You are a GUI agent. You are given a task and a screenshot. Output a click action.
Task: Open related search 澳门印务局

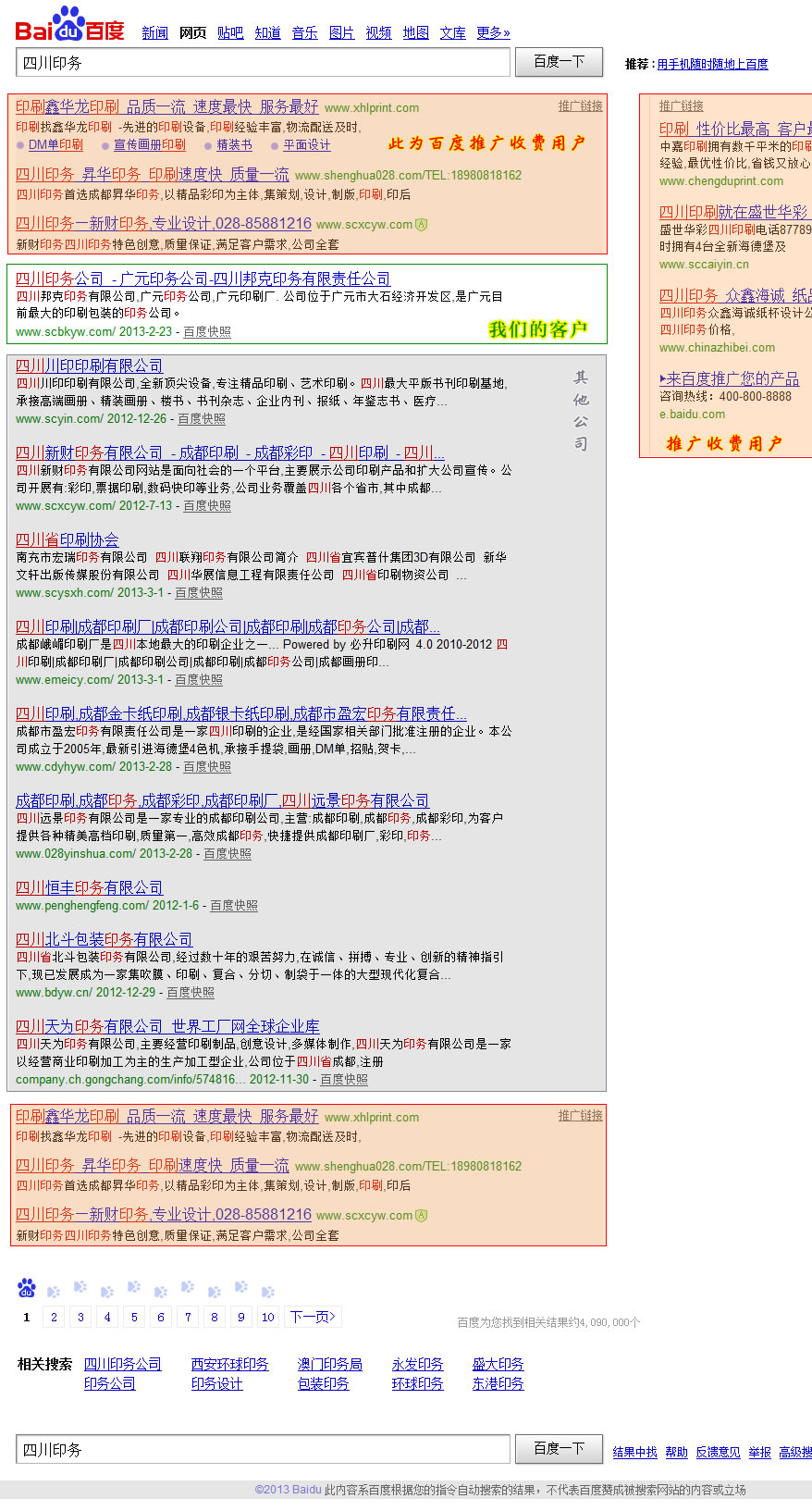[330, 1364]
